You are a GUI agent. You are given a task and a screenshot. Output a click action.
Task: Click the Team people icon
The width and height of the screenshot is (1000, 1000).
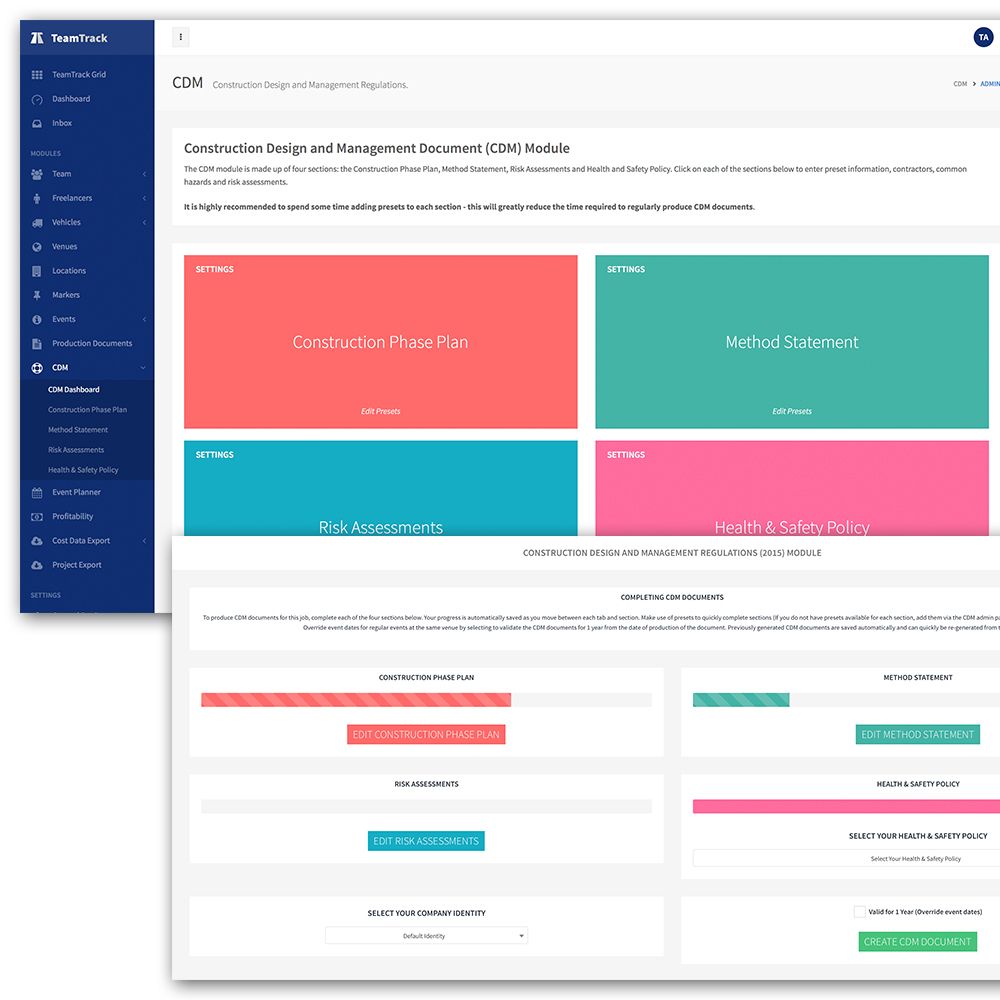click(37, 174)
